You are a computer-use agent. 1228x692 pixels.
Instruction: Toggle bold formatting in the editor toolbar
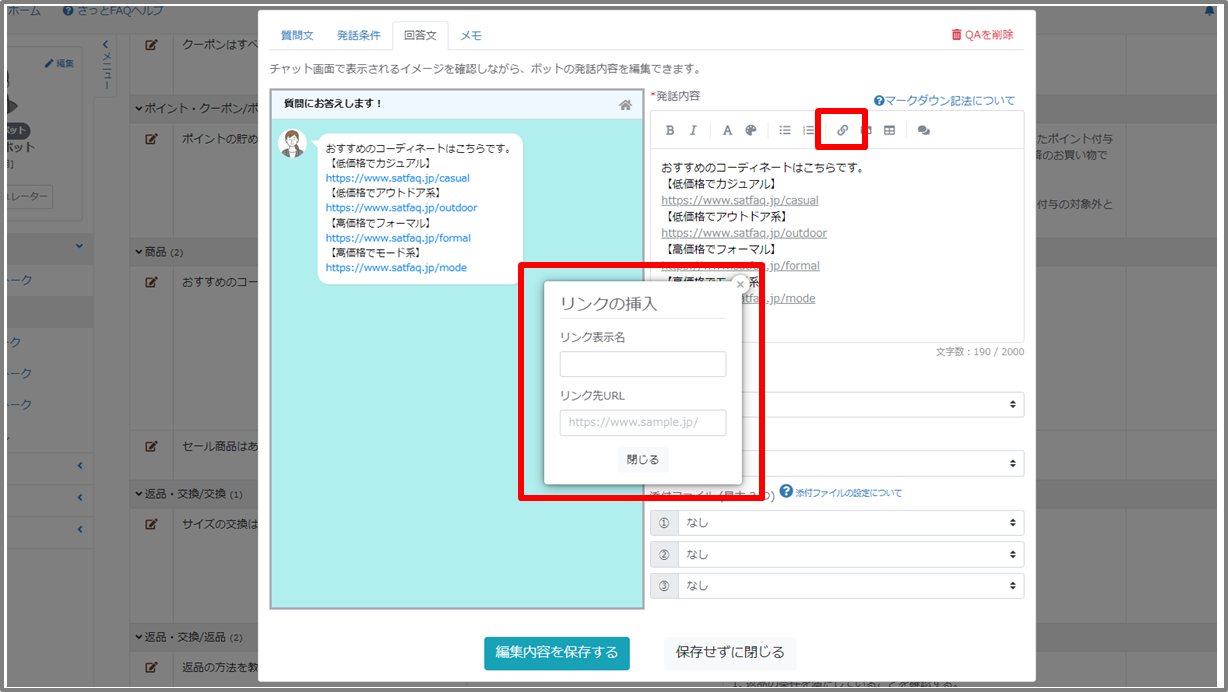[x=670, y=130]
